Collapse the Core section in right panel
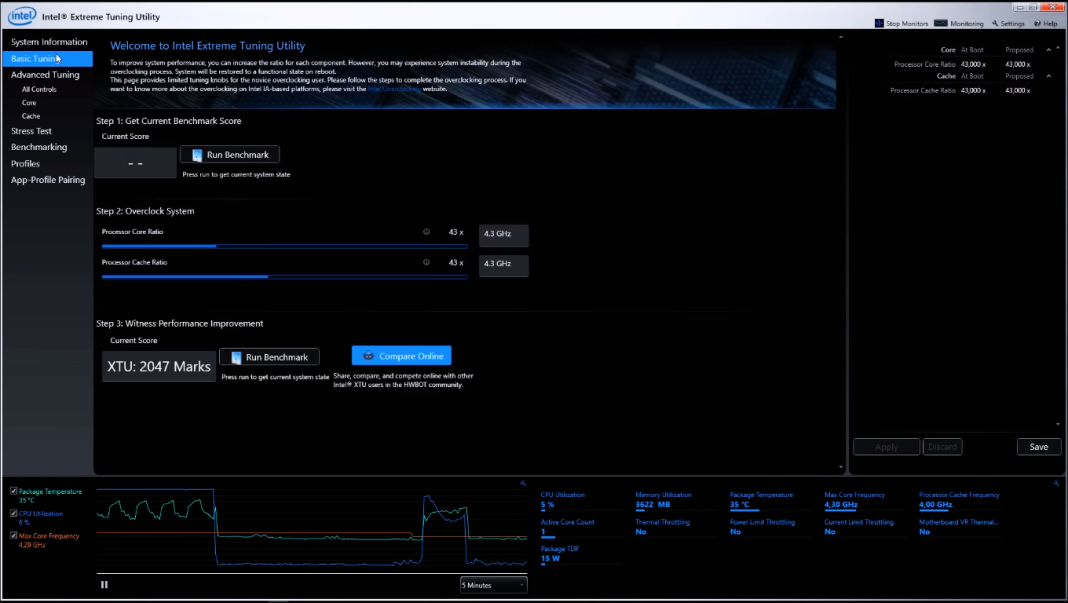Viewport: 1068px width, 603px height. tap(1048, 49)
